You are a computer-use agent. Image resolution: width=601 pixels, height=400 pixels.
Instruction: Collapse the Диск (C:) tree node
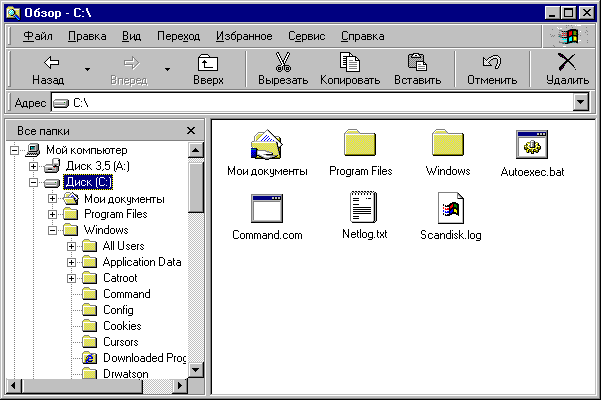coord(33,182)
